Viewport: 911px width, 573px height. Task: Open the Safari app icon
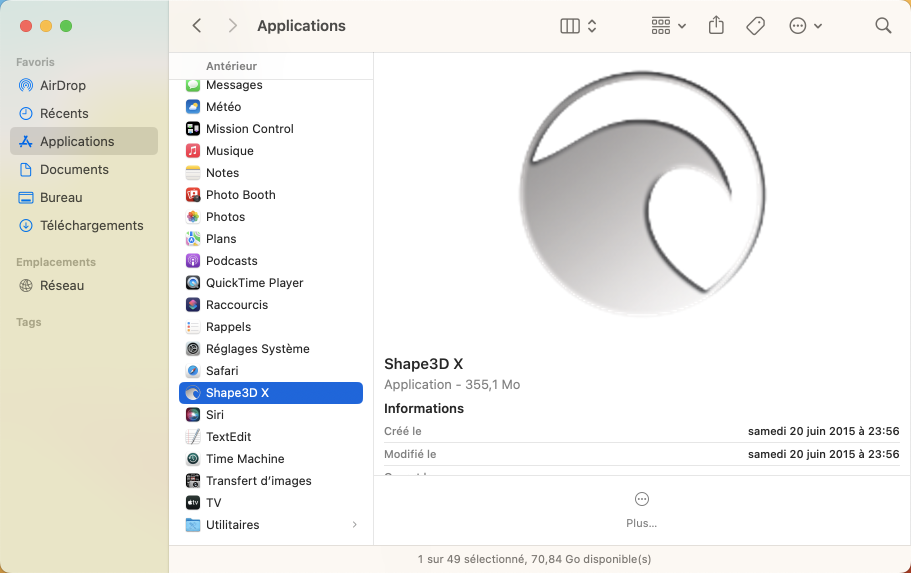[x=193, y=371]
